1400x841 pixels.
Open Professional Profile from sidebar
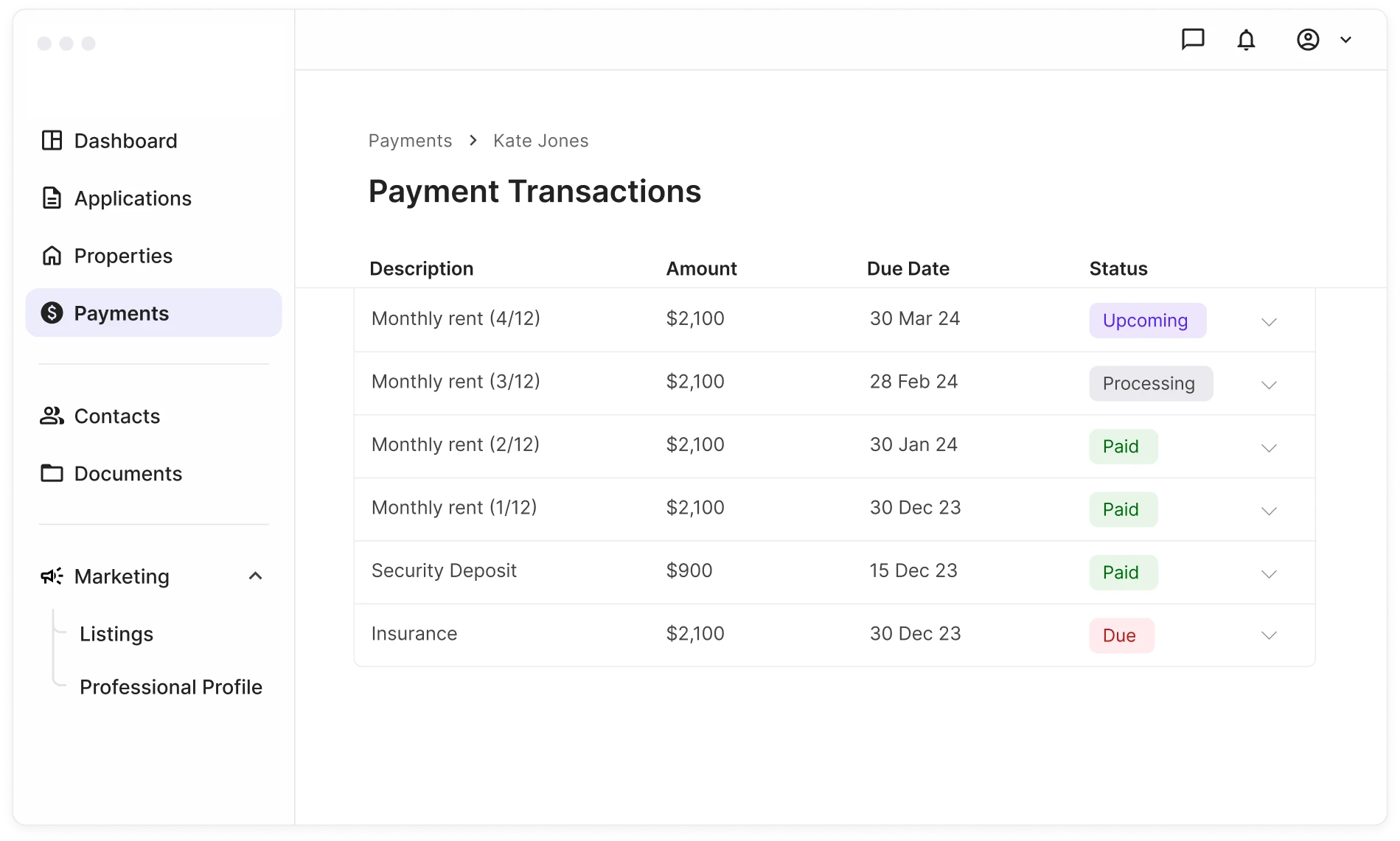171,686
